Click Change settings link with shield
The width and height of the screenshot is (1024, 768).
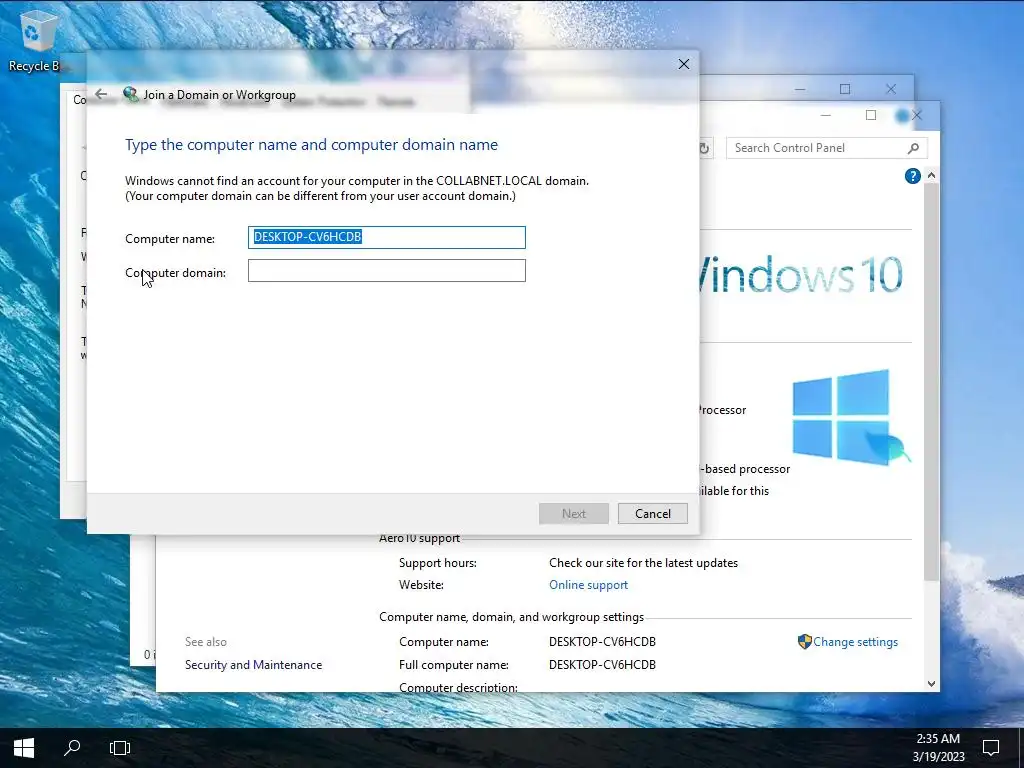(848, 642)
